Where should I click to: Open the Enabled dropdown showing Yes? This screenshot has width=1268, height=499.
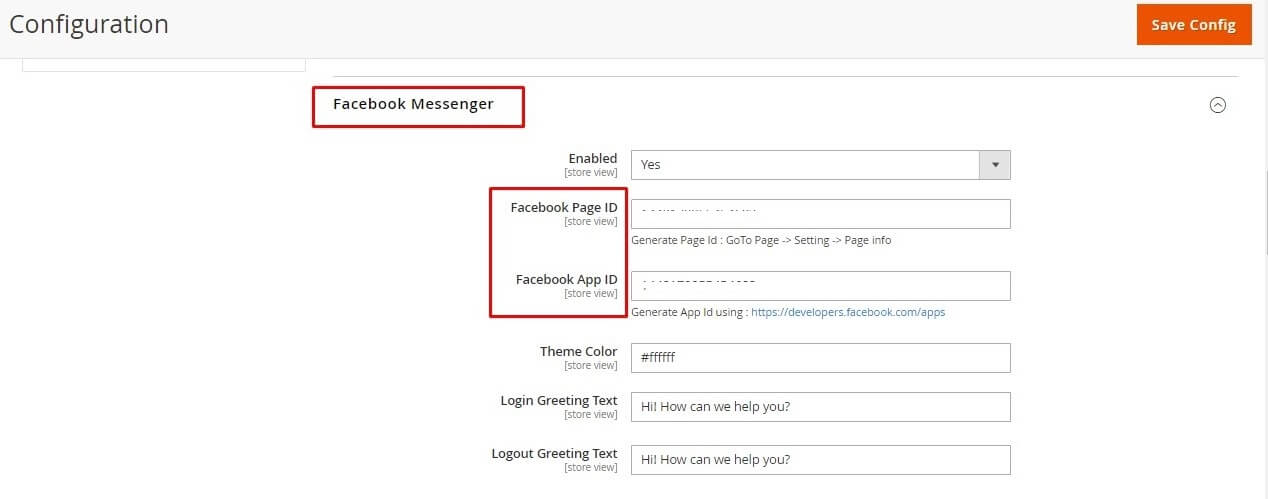(x=820, y=165)
